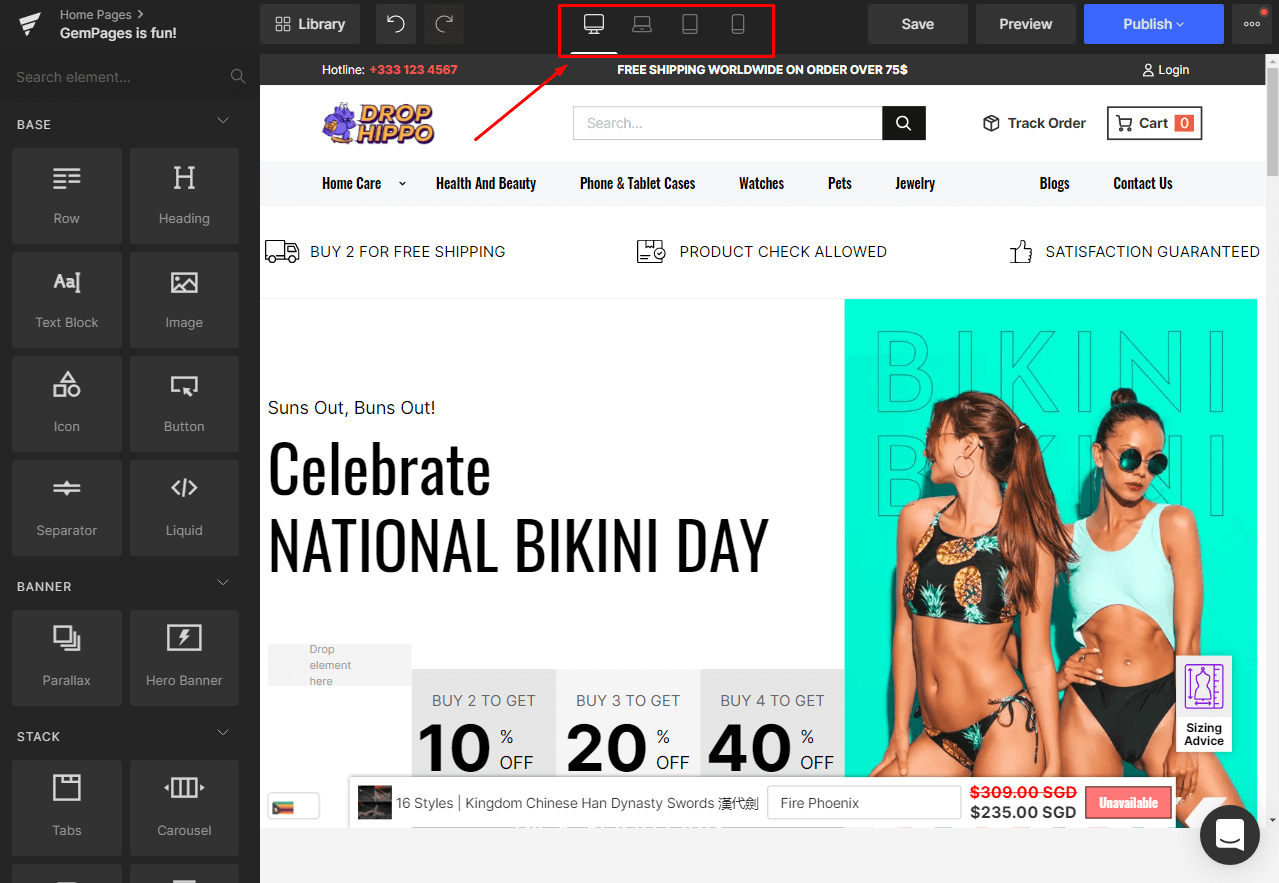Collapse the BASE elements section
1279x883 pixels.
223,121
